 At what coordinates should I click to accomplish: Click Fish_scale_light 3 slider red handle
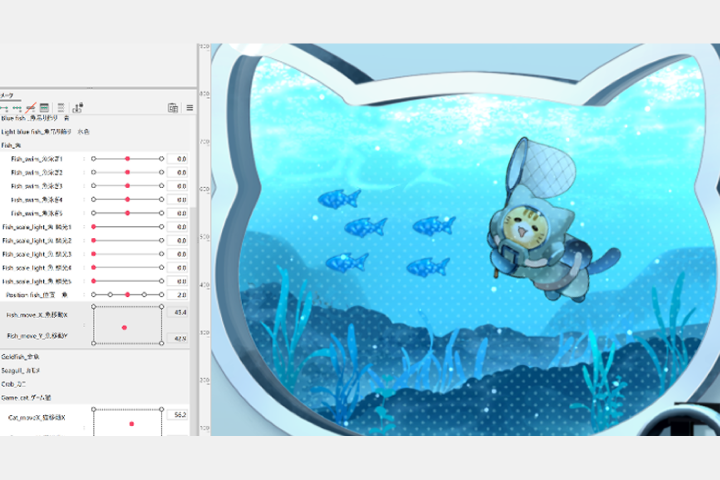click(x=94, y=254)
